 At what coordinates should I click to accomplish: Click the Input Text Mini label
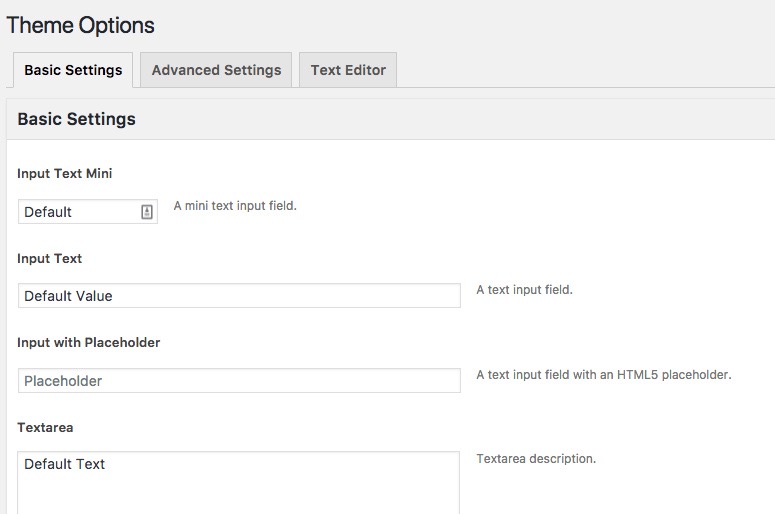(65, 173)
